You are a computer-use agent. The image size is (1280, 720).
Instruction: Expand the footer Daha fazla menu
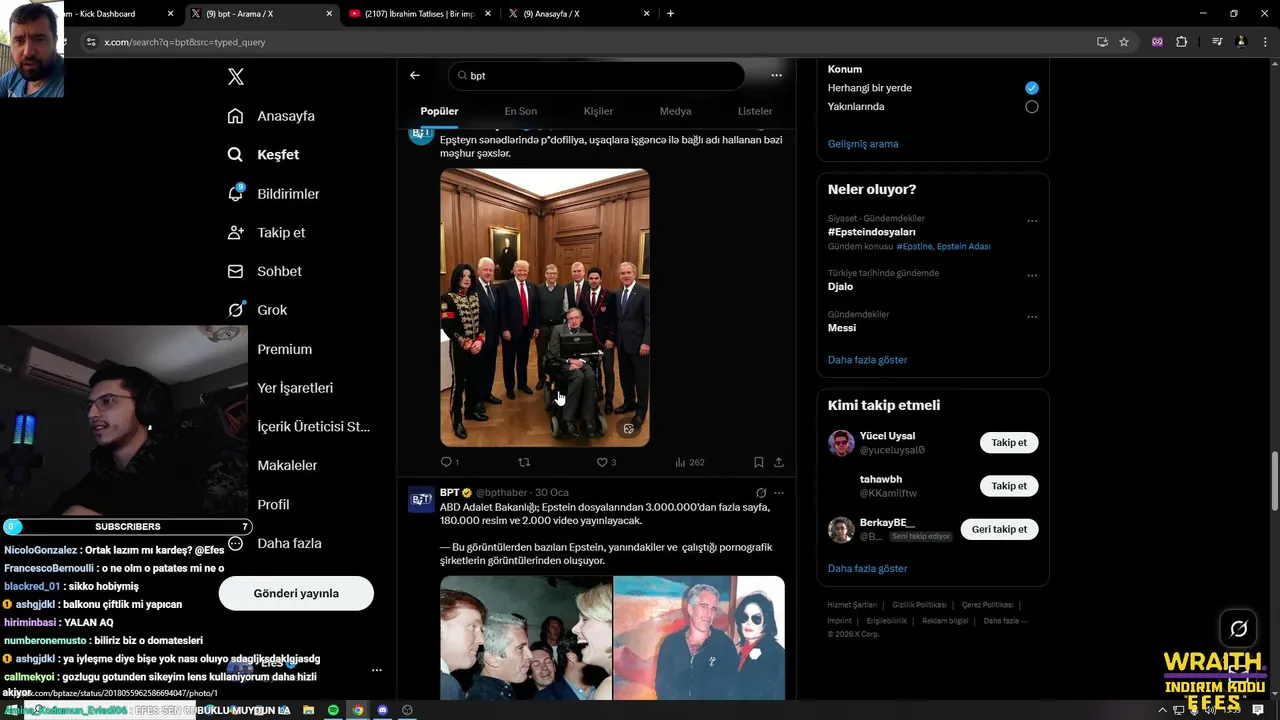(1004, 621)
